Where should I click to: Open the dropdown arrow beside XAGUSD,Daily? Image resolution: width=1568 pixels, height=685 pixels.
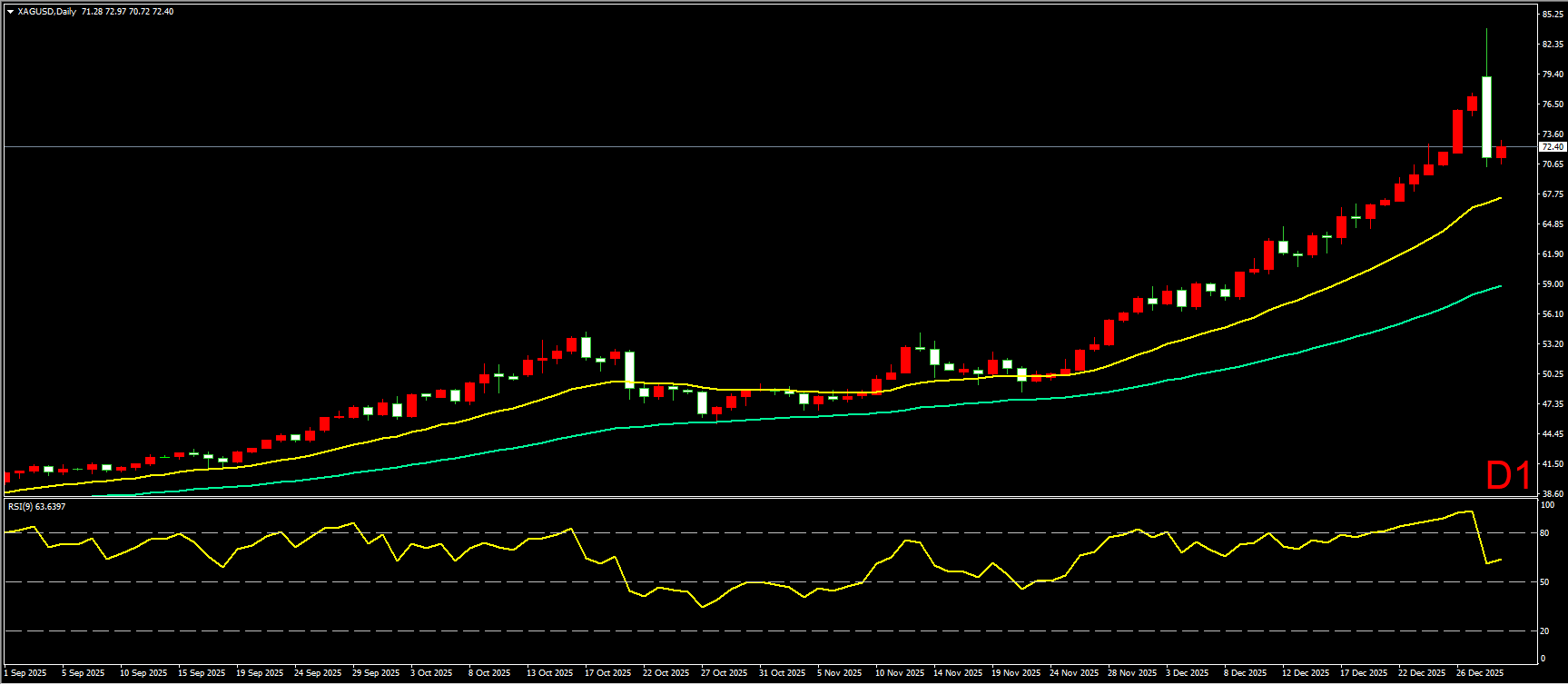[x=10, y=12]
